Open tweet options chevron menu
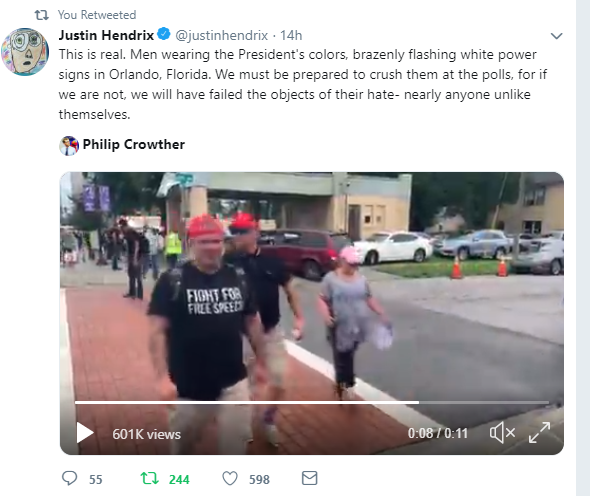The image size is (590, 496). pos(557,36)
